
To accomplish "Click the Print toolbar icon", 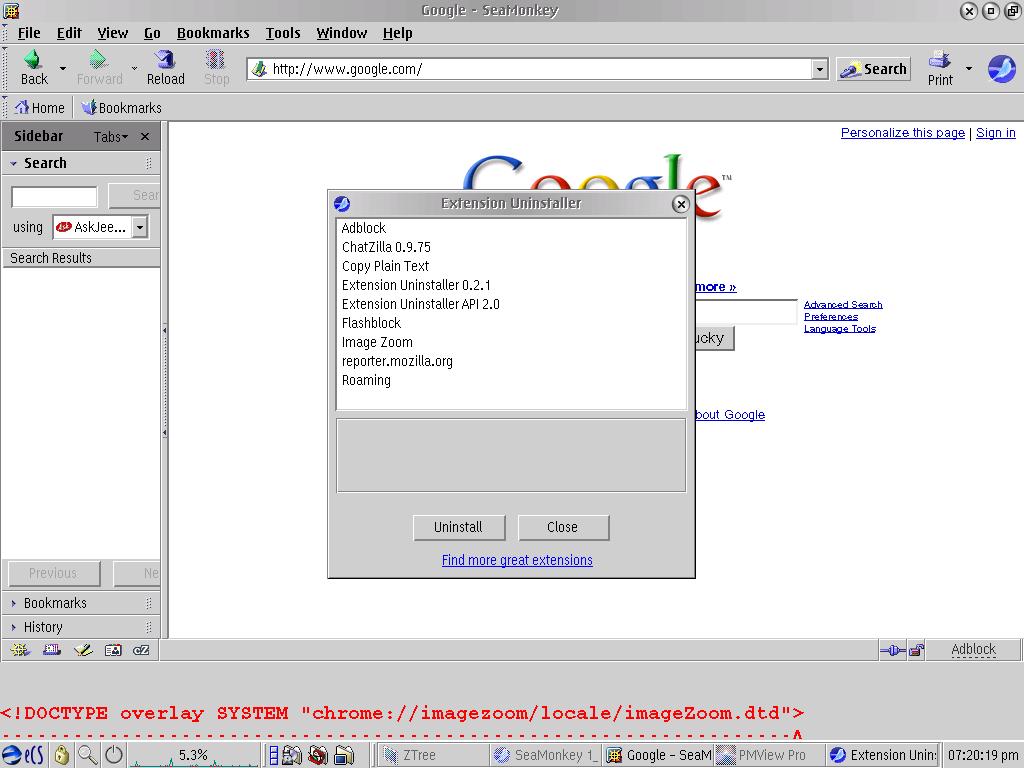I will [x=940, y=67].
